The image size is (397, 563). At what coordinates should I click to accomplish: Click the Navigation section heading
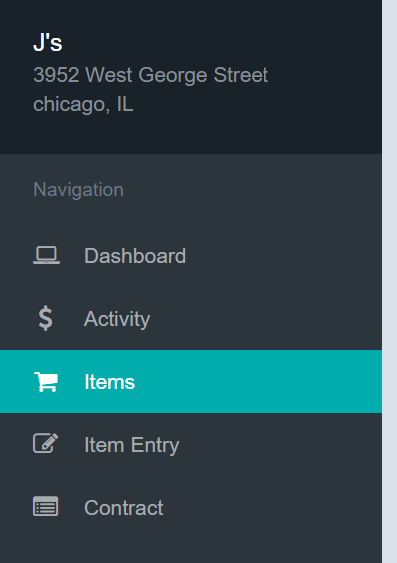point(78,190)
